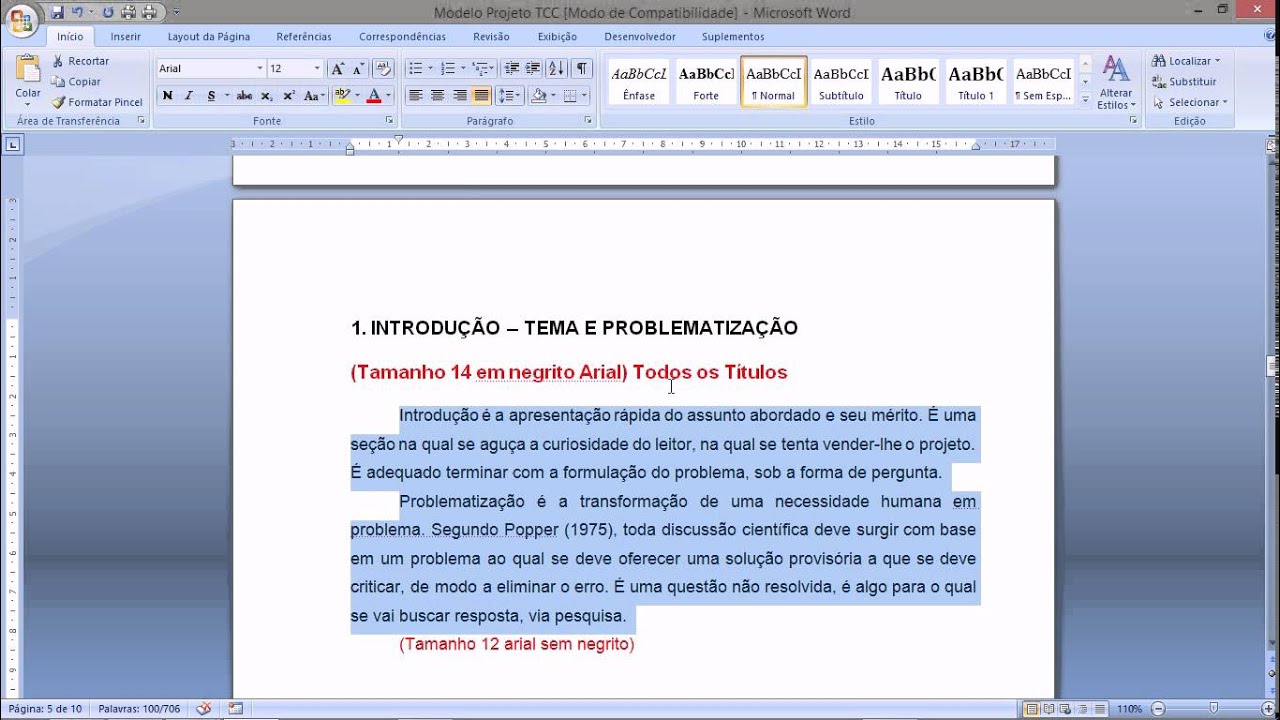Expand bullet list options arrow
The image size is (1280, 720).
coord(430,69)
